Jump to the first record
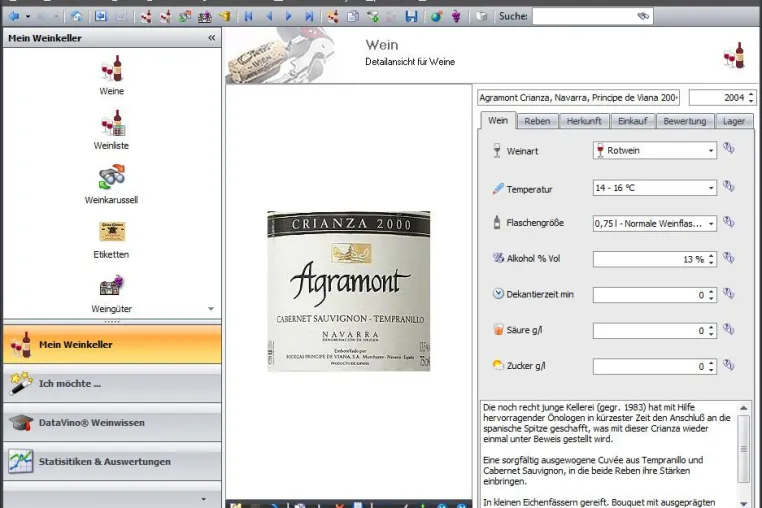 click(249, 17)
